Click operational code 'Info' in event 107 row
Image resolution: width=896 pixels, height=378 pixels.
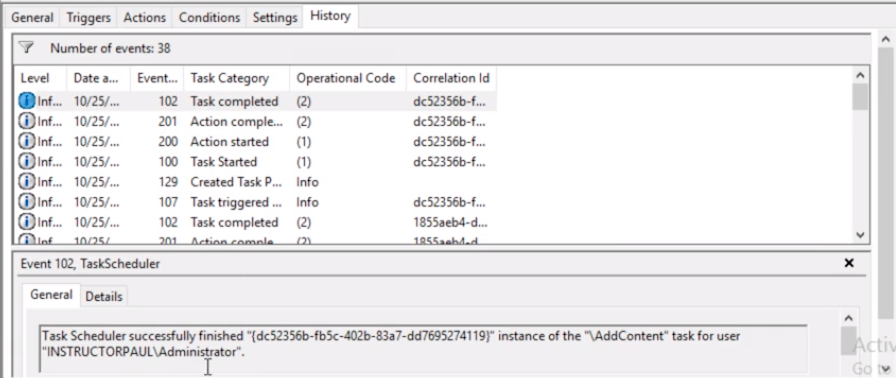(307, 202)
